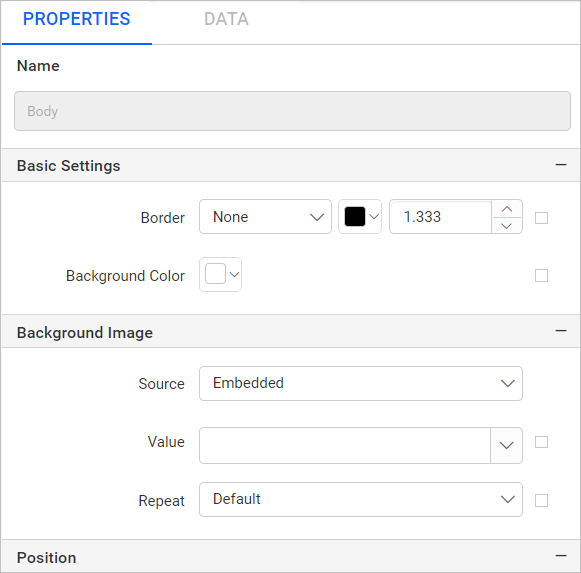
Task: Switch to the DATA tab
Action: (x=226, y=19)
